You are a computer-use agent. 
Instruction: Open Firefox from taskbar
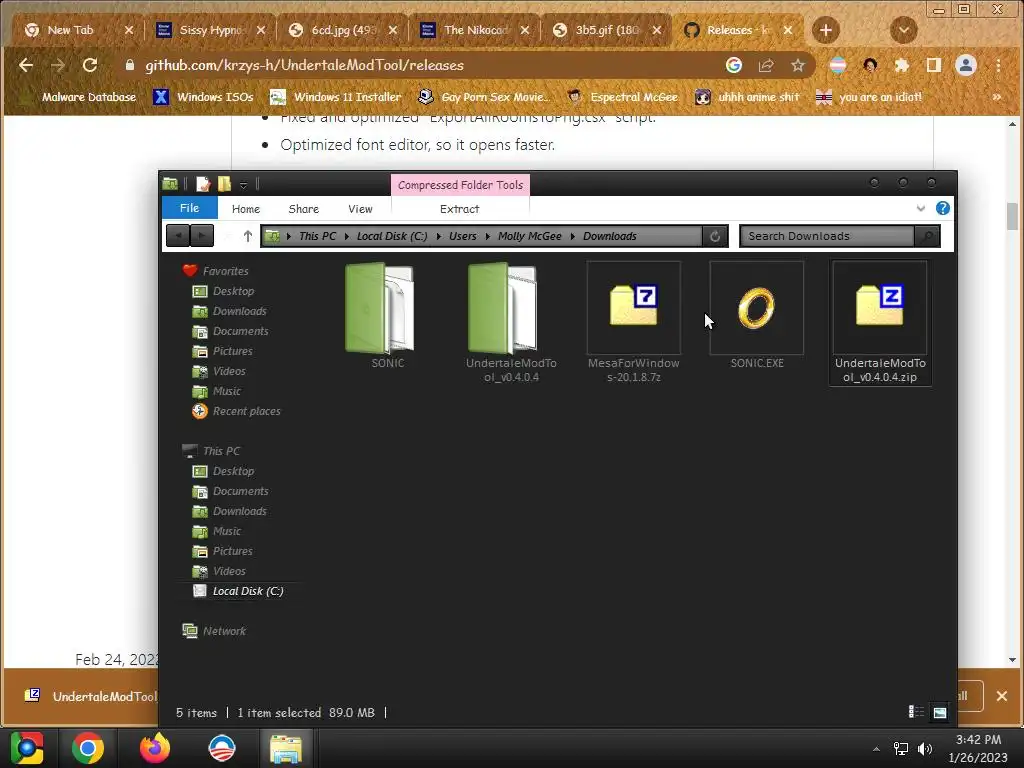click(155, 748)
